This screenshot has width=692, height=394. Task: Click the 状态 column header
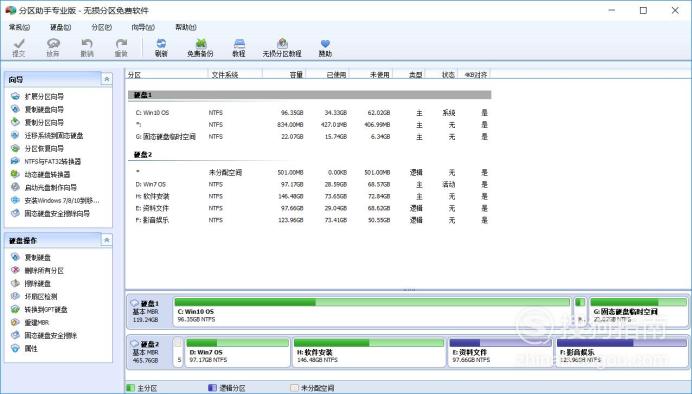[x=442, y=75]
